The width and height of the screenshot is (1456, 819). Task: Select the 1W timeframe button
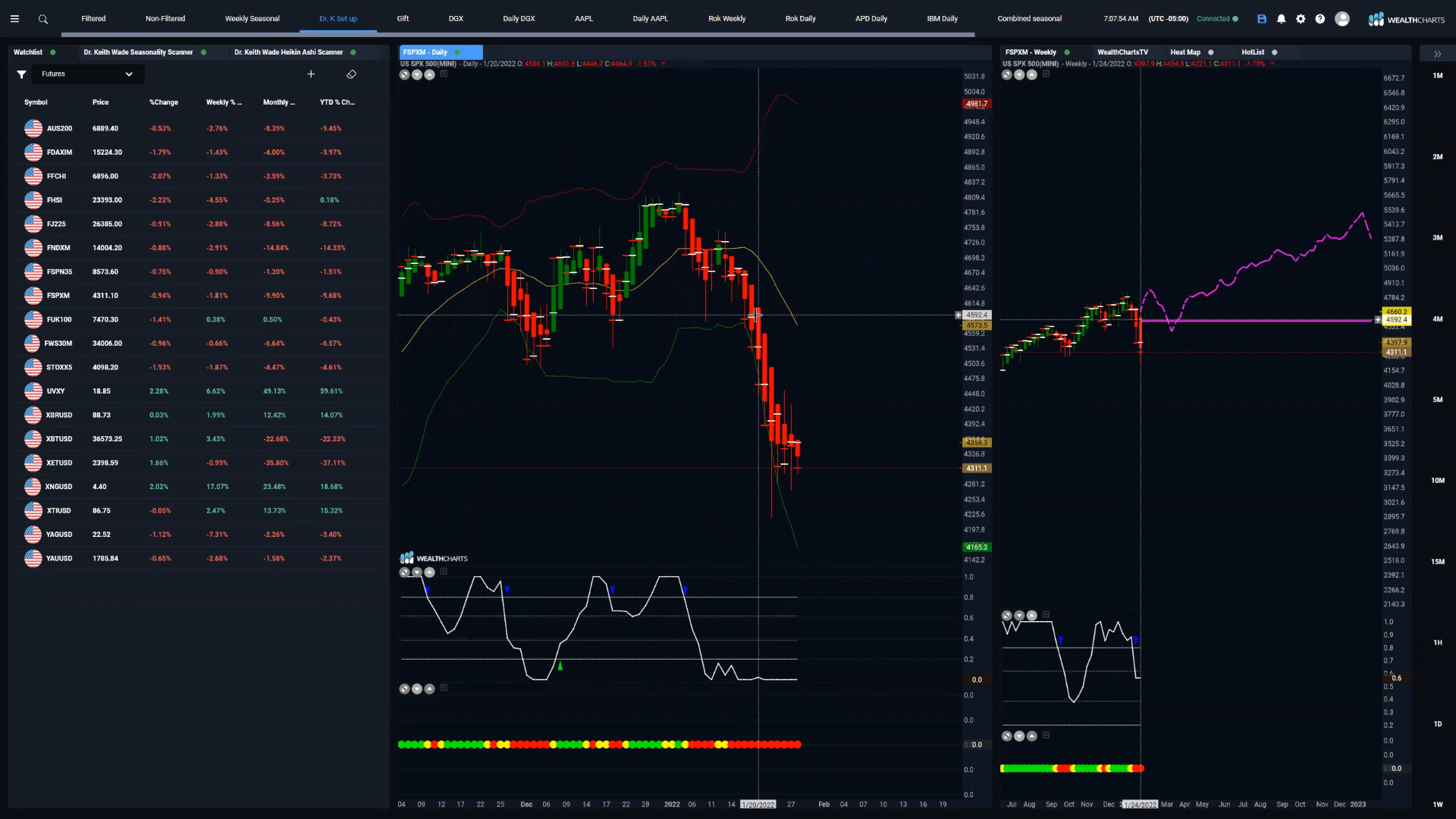click(x=1438, y=805)
